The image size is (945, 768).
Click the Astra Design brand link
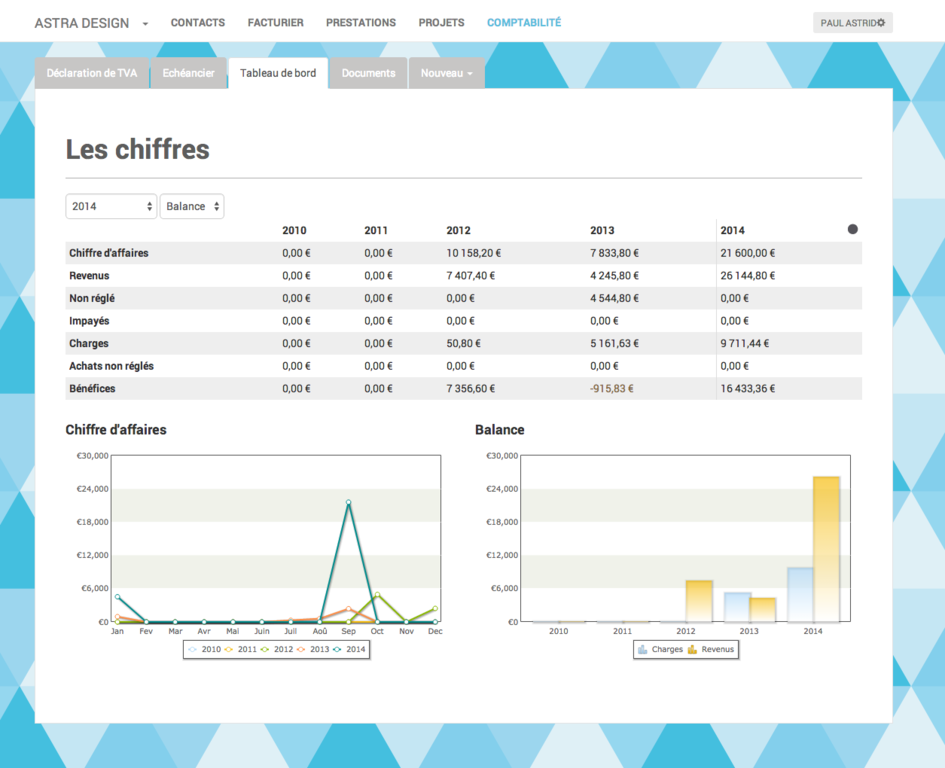pos(82,23)
